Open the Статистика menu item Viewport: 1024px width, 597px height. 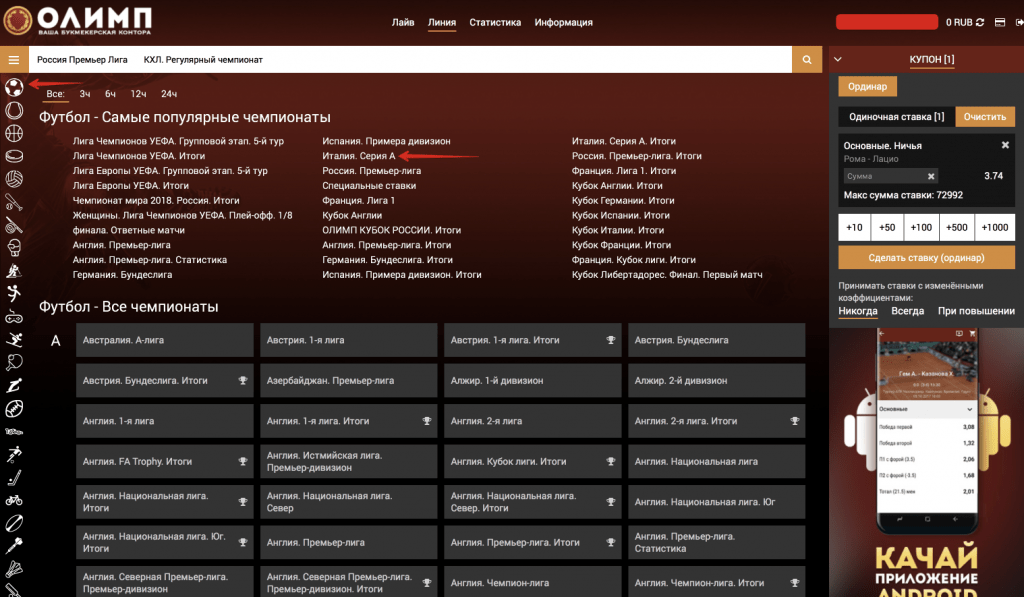[x=495, y=22]
